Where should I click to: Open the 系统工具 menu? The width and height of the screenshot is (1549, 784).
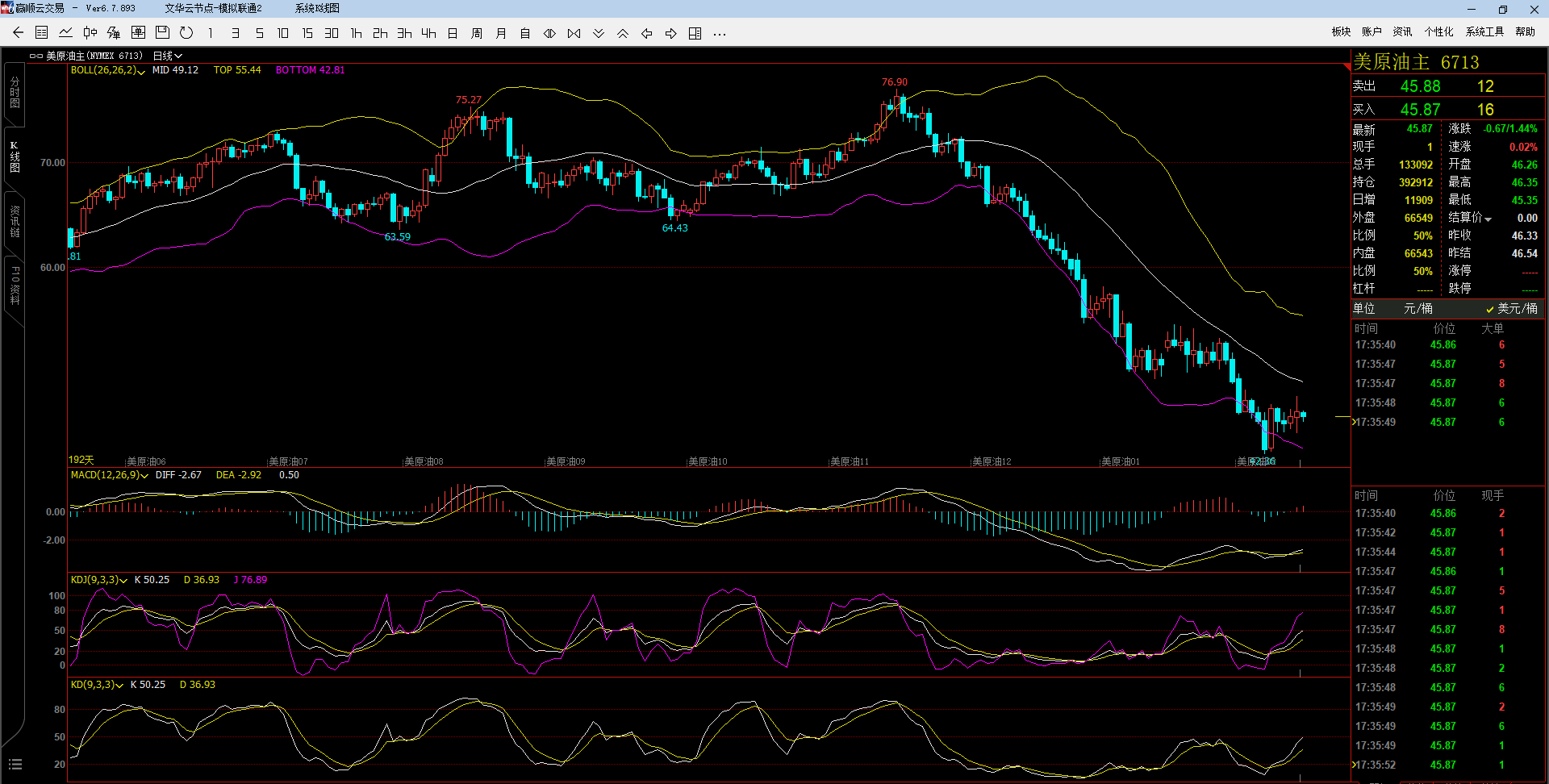(x=1484, y=32)
